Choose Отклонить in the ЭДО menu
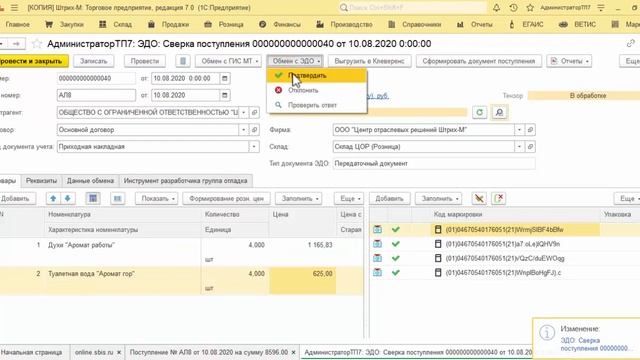Image resolution: width=640 pixels, height=360 pixels. (x=317, y=90)
